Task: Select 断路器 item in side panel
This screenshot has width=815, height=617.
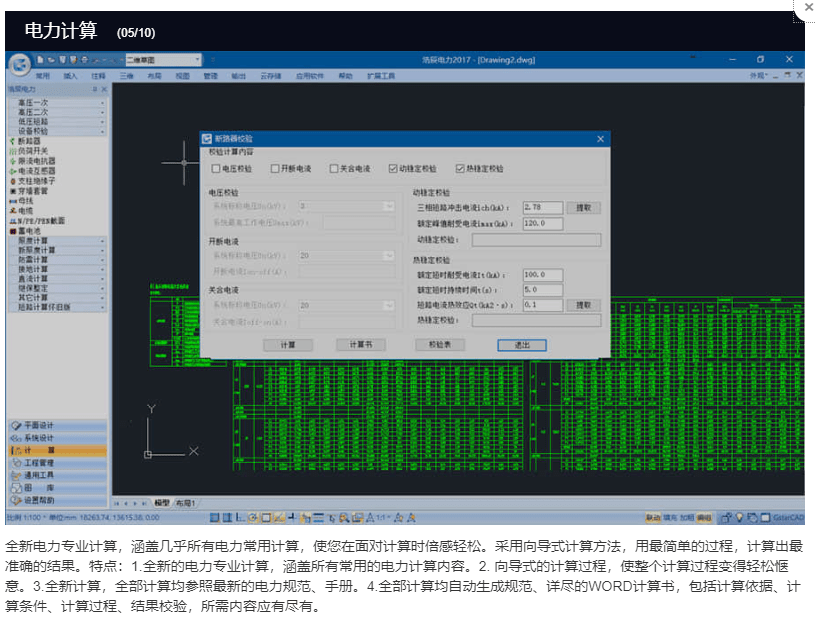Action: pyautogui.click(x=29, y=141)
